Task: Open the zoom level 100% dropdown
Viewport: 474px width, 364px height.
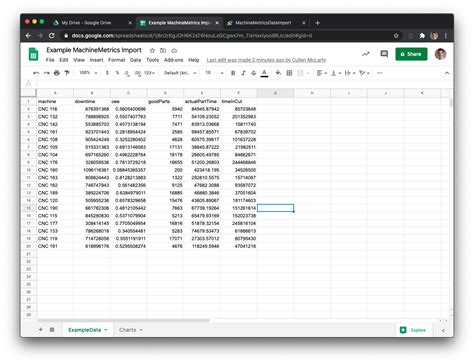Action: tap(88, 73)
